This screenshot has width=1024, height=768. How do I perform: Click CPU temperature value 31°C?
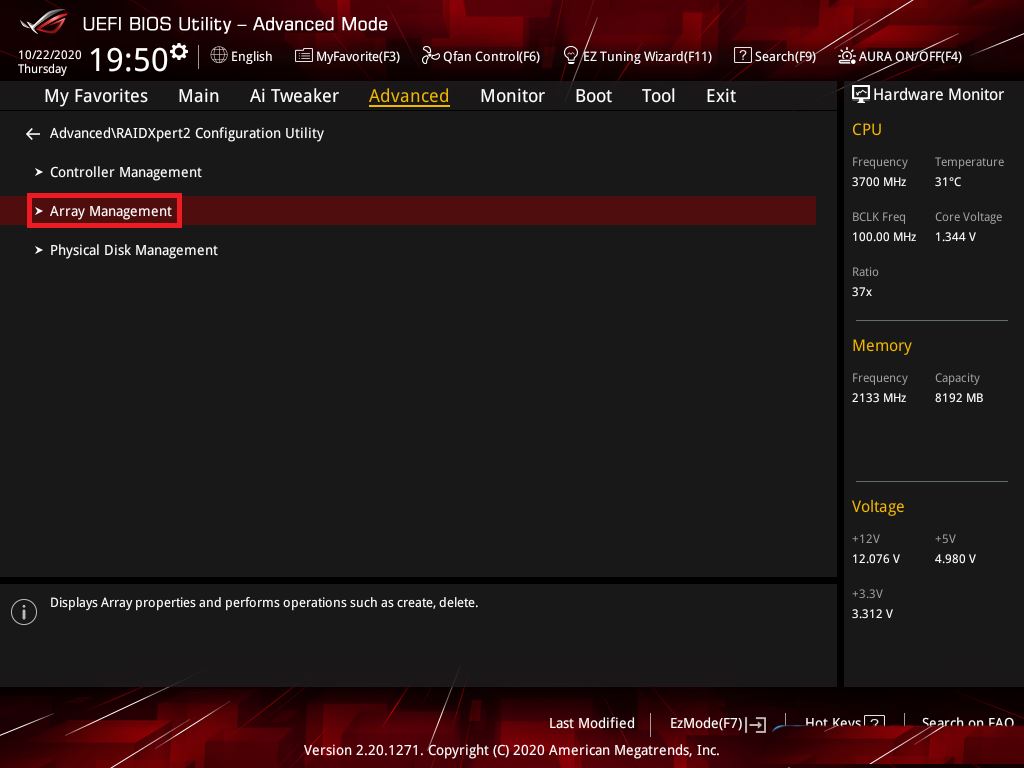[948, 182]
